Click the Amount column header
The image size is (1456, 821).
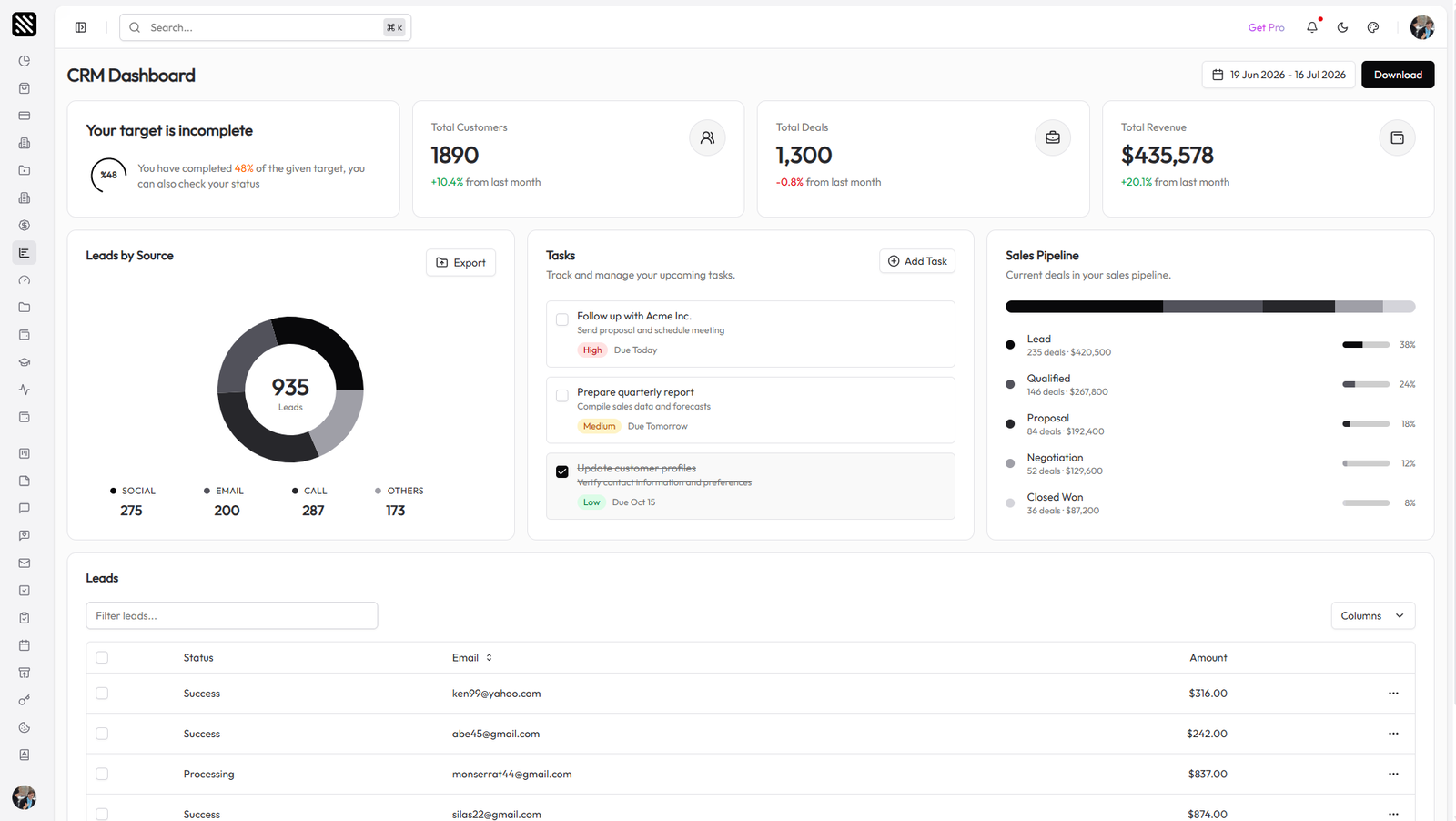pos(1208,657)
